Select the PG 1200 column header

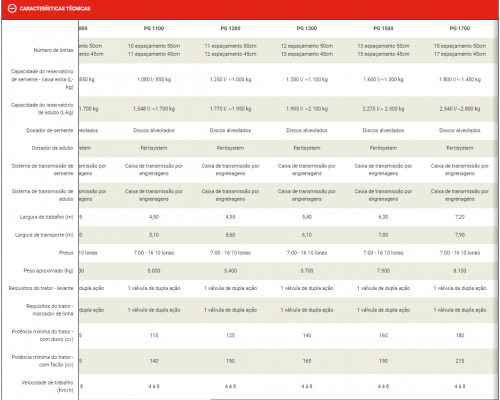click(230, 28)
